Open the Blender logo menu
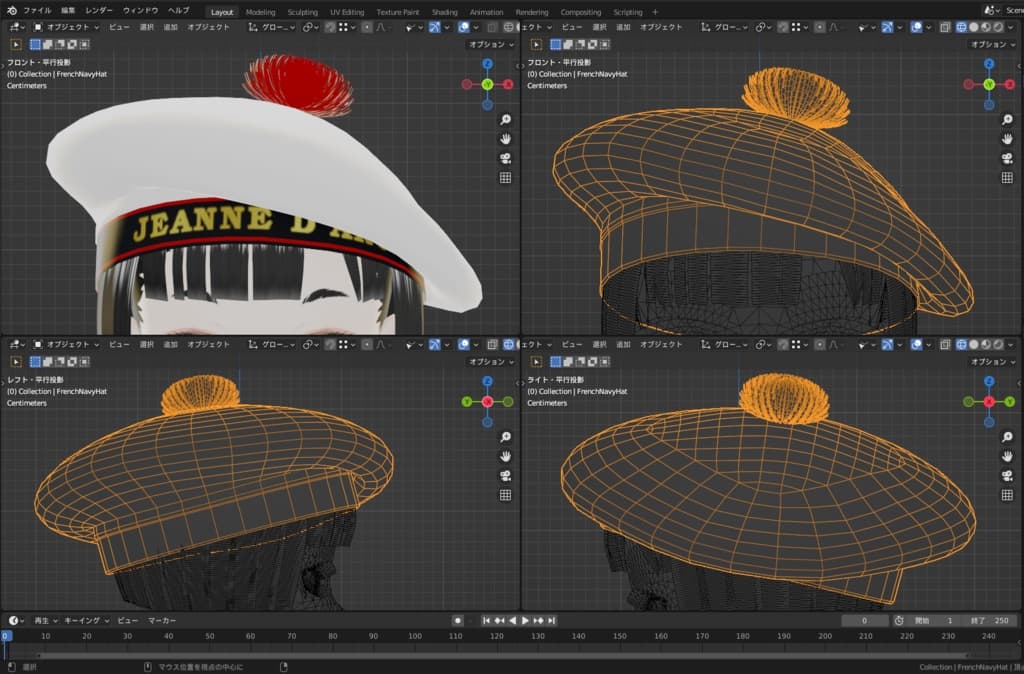 coord(11,11)
